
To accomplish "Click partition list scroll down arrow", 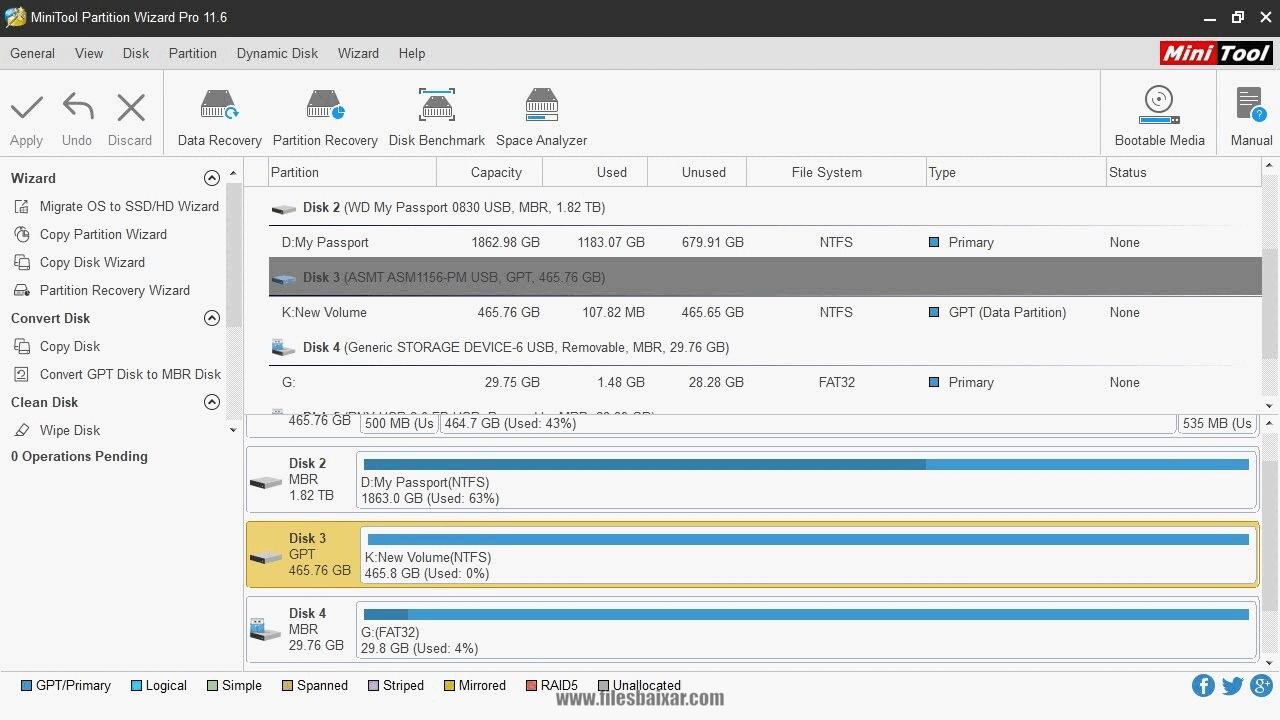I will pos(1270,406).
